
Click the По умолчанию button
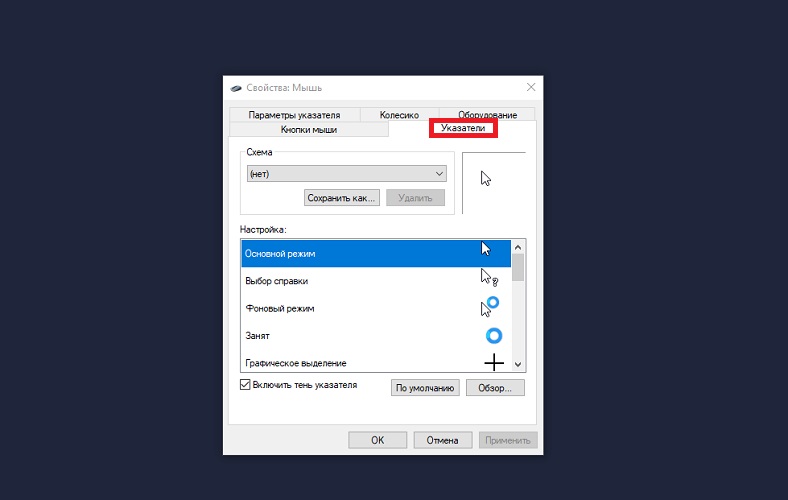pos(425,388)
